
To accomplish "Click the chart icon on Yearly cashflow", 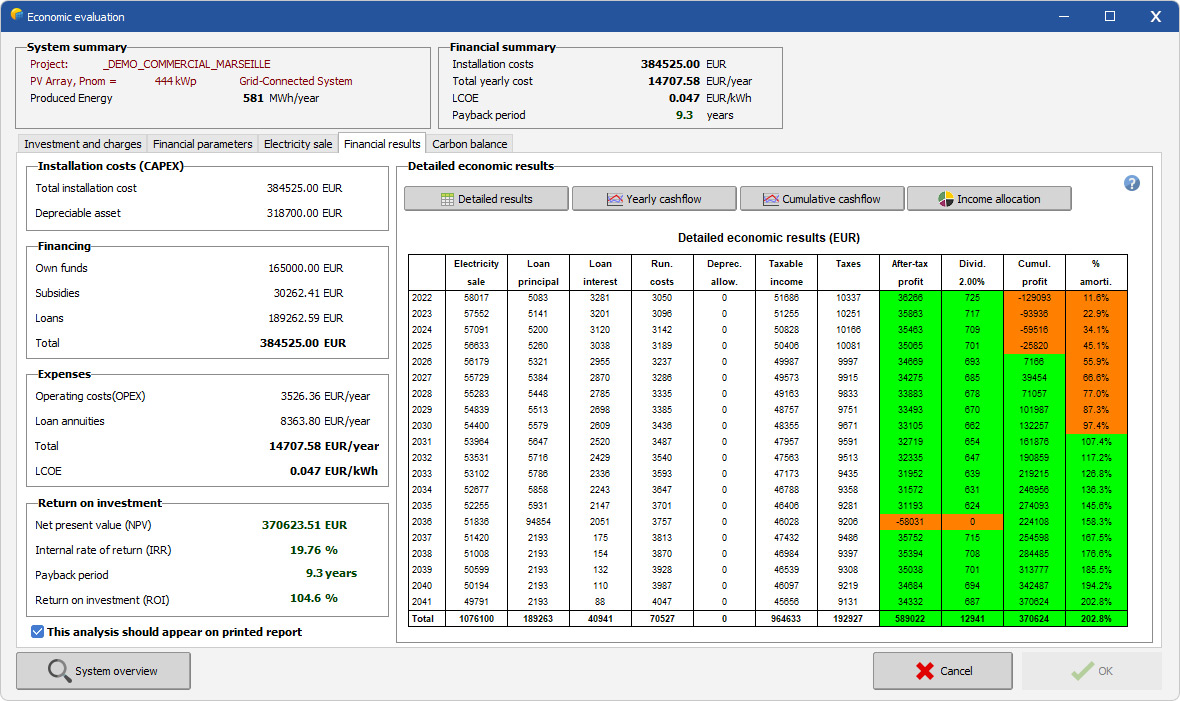I will coord(615,200).
